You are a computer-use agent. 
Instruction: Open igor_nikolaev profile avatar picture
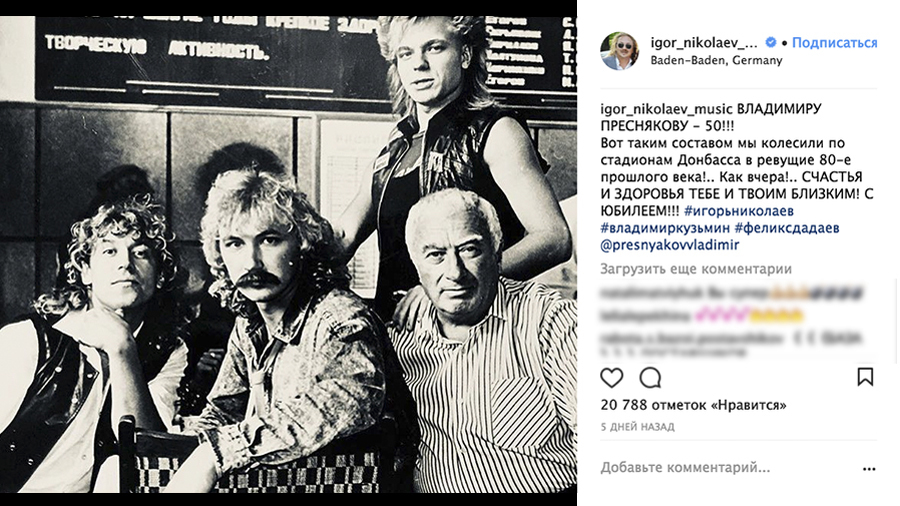(619, 51)
